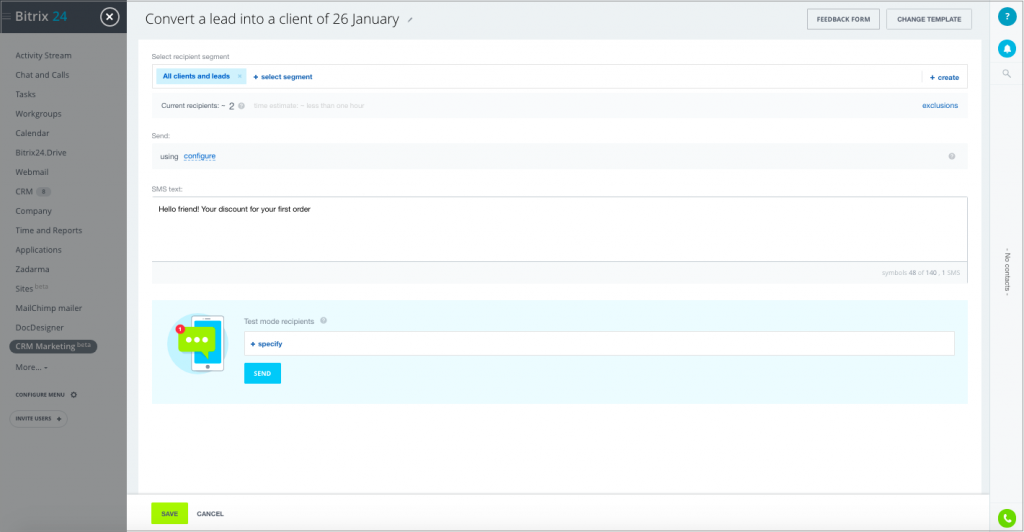Open Bitrix24.Drive
Screen dimensions: 1024x532
40,153
